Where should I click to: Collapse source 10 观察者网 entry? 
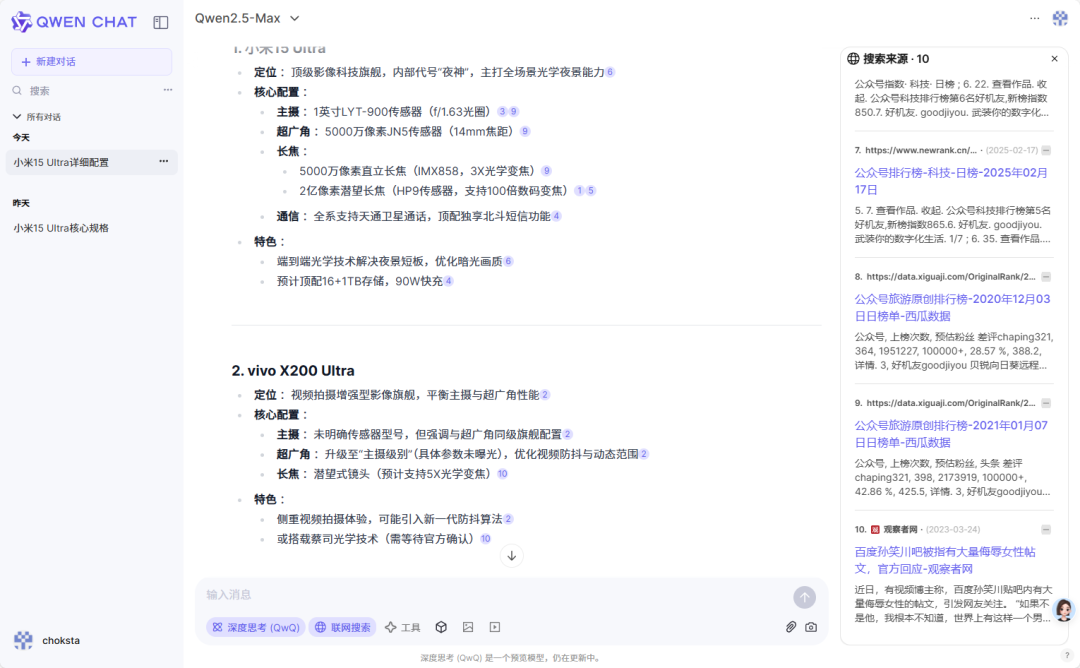(x=1046, y=530)
